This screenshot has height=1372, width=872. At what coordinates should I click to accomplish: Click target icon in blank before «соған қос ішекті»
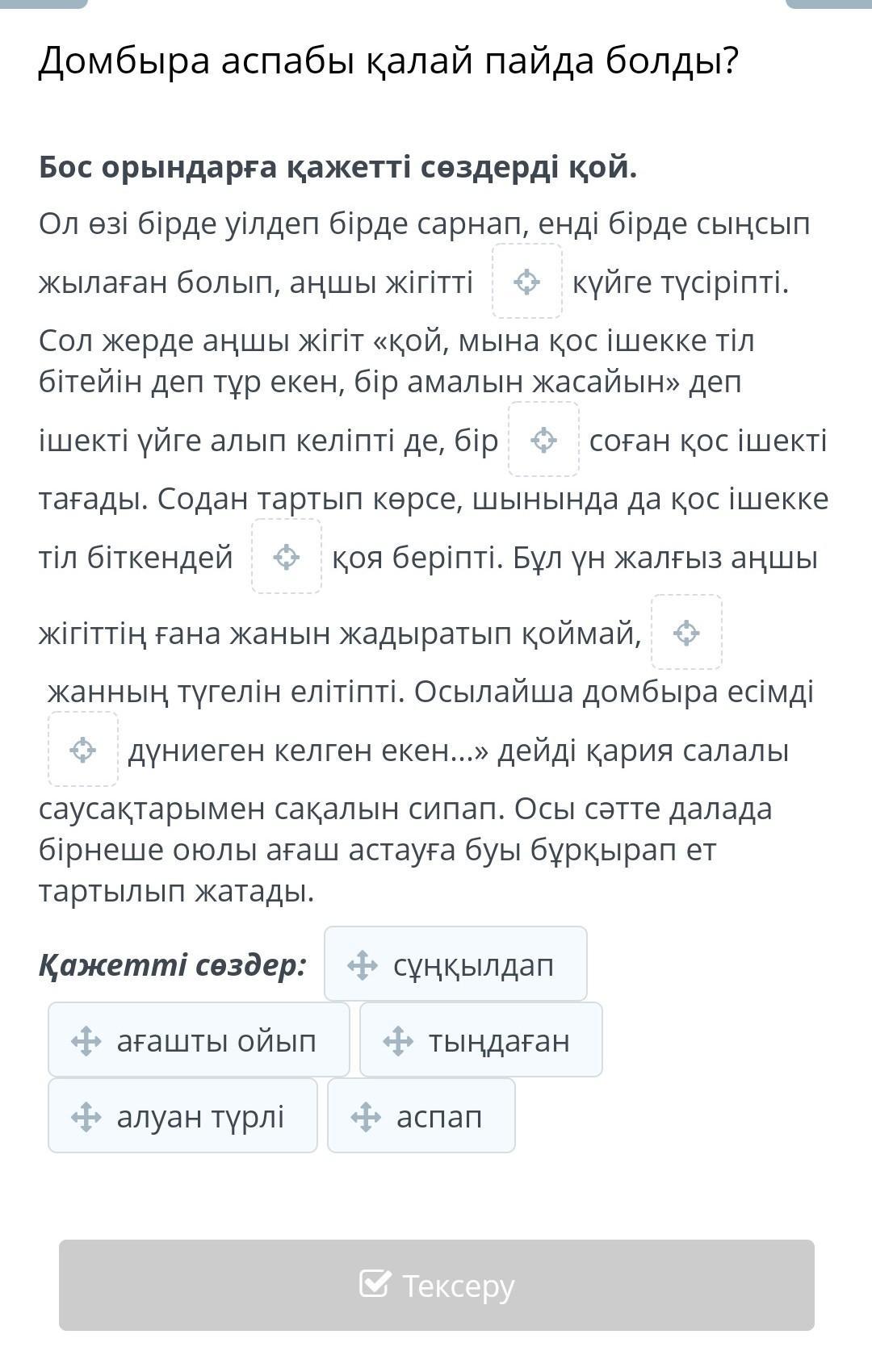pyautogui.click(x=543, y=440)
